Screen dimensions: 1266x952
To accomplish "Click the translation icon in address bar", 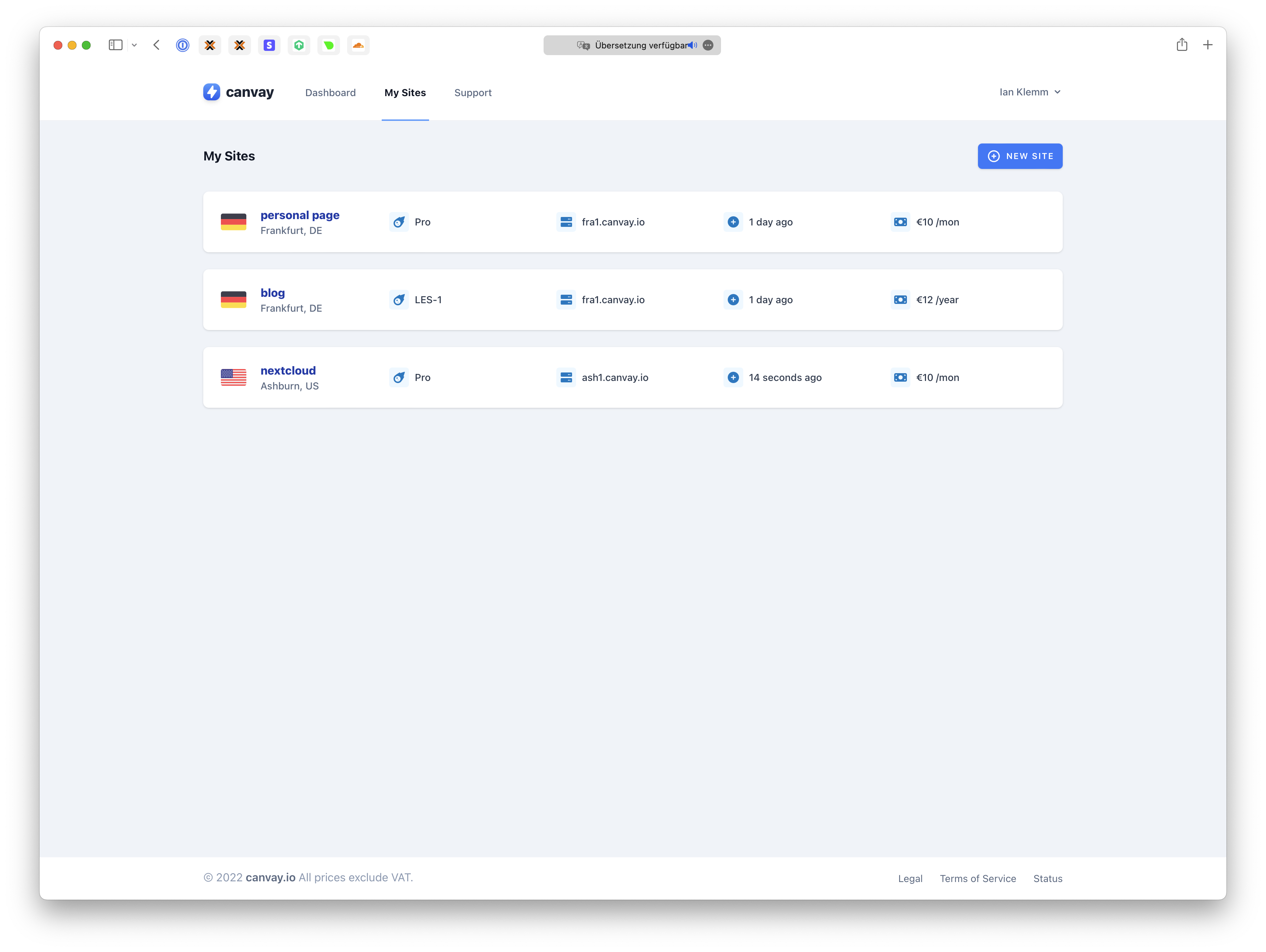I will point(583,45).
